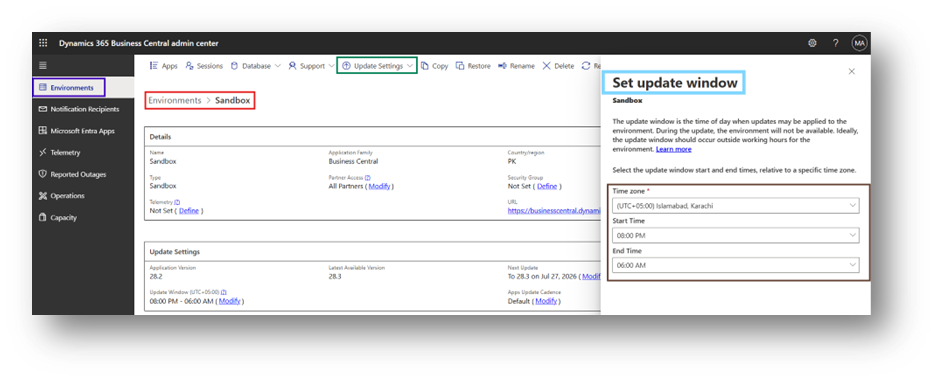Open the Time zone dropdown
The width and height of the screenshot is (936, 380).
click(x=735, y=206)
